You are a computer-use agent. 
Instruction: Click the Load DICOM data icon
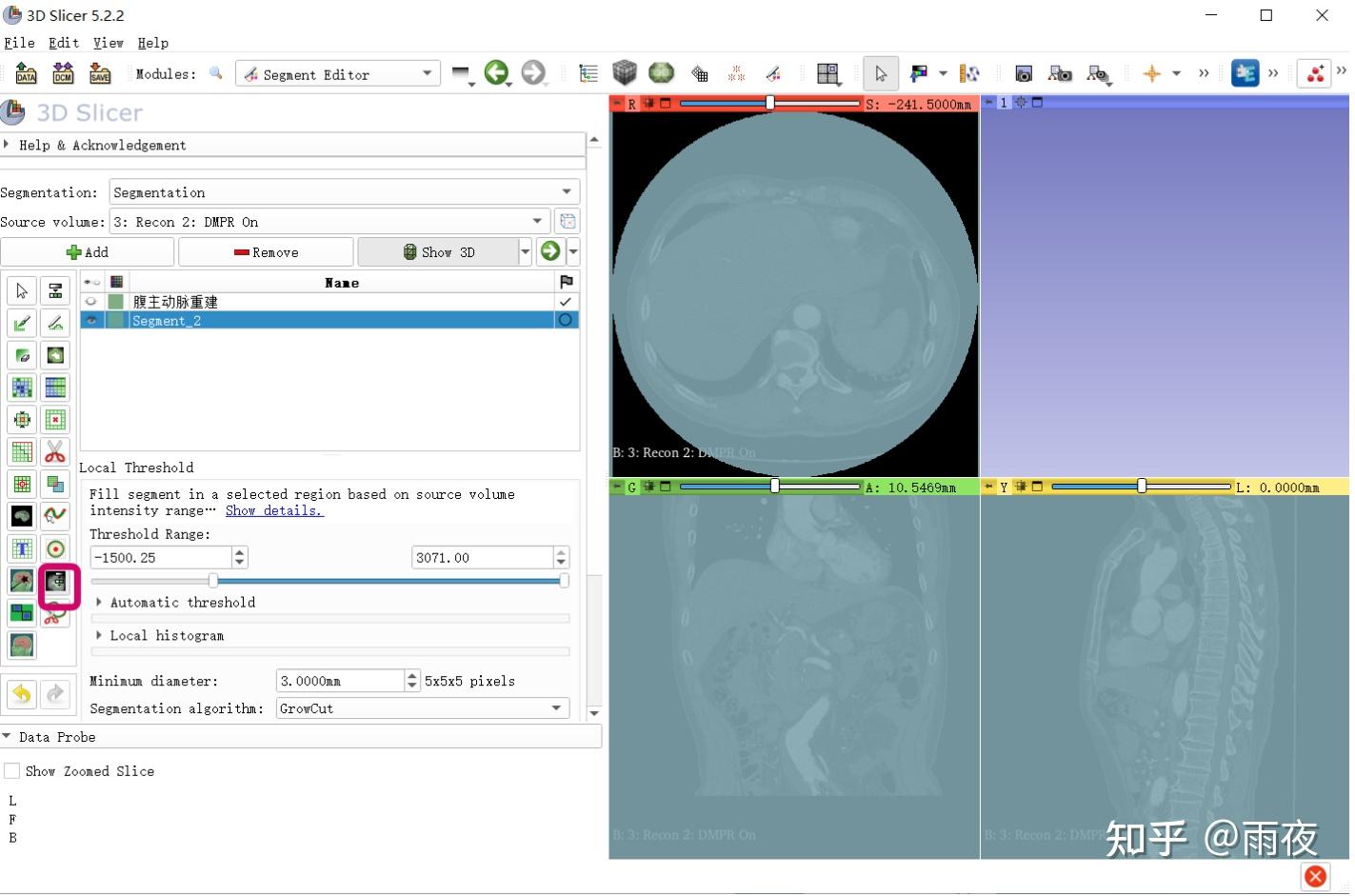pos(63,73)
